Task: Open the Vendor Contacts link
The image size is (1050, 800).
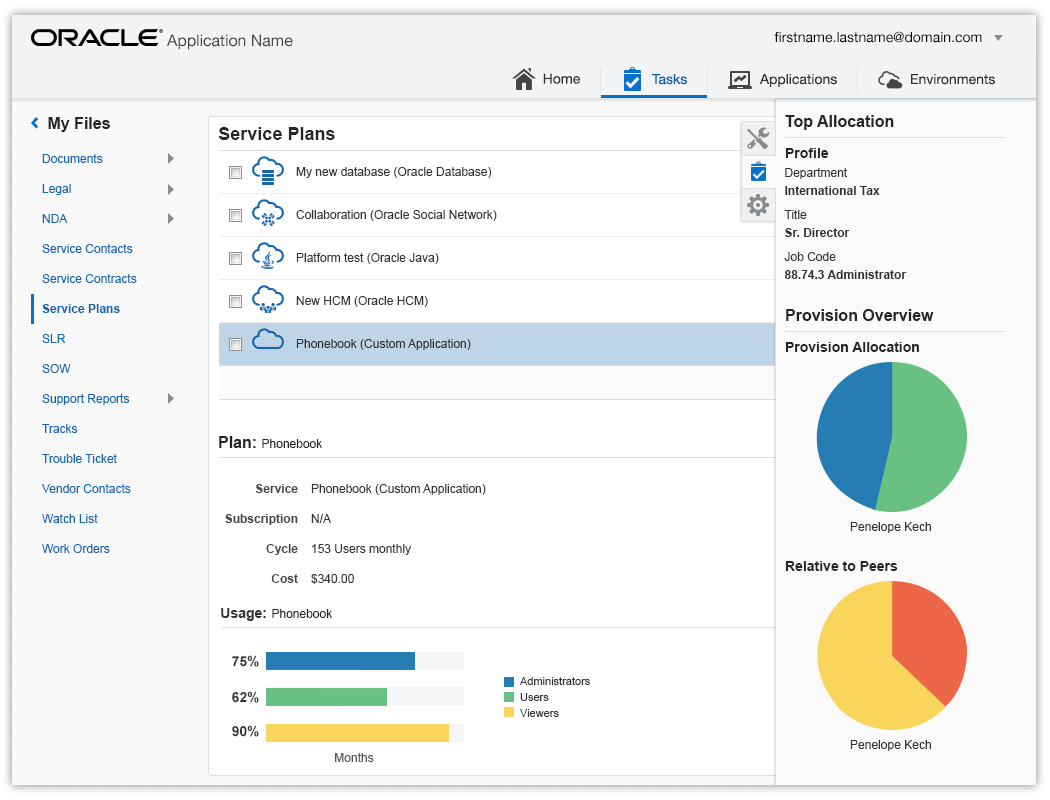Action: tap(86, 489)
